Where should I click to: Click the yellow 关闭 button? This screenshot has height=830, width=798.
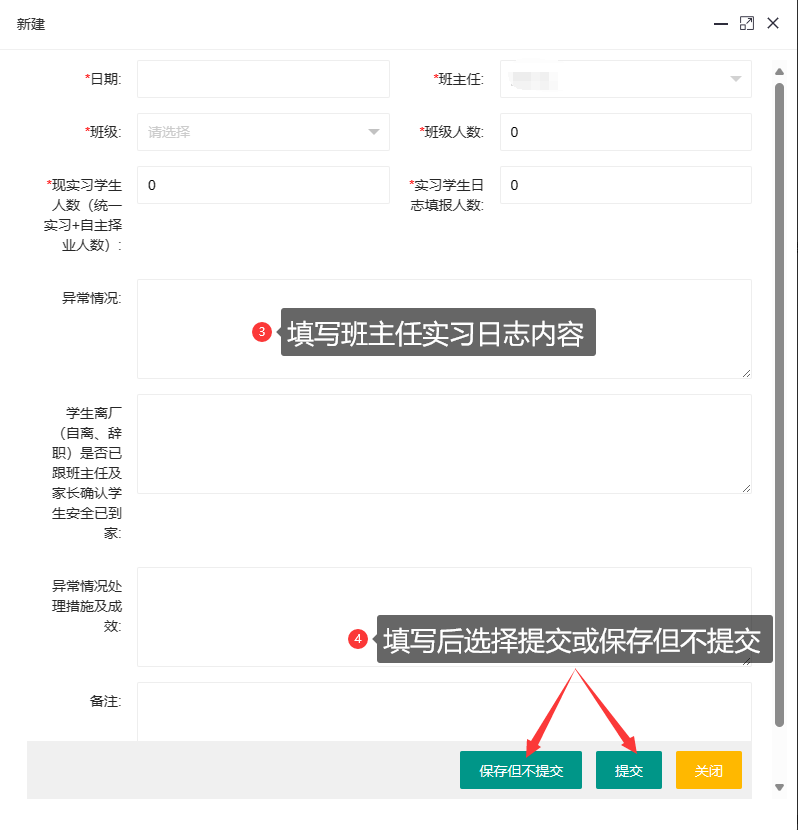pos(708,771)
